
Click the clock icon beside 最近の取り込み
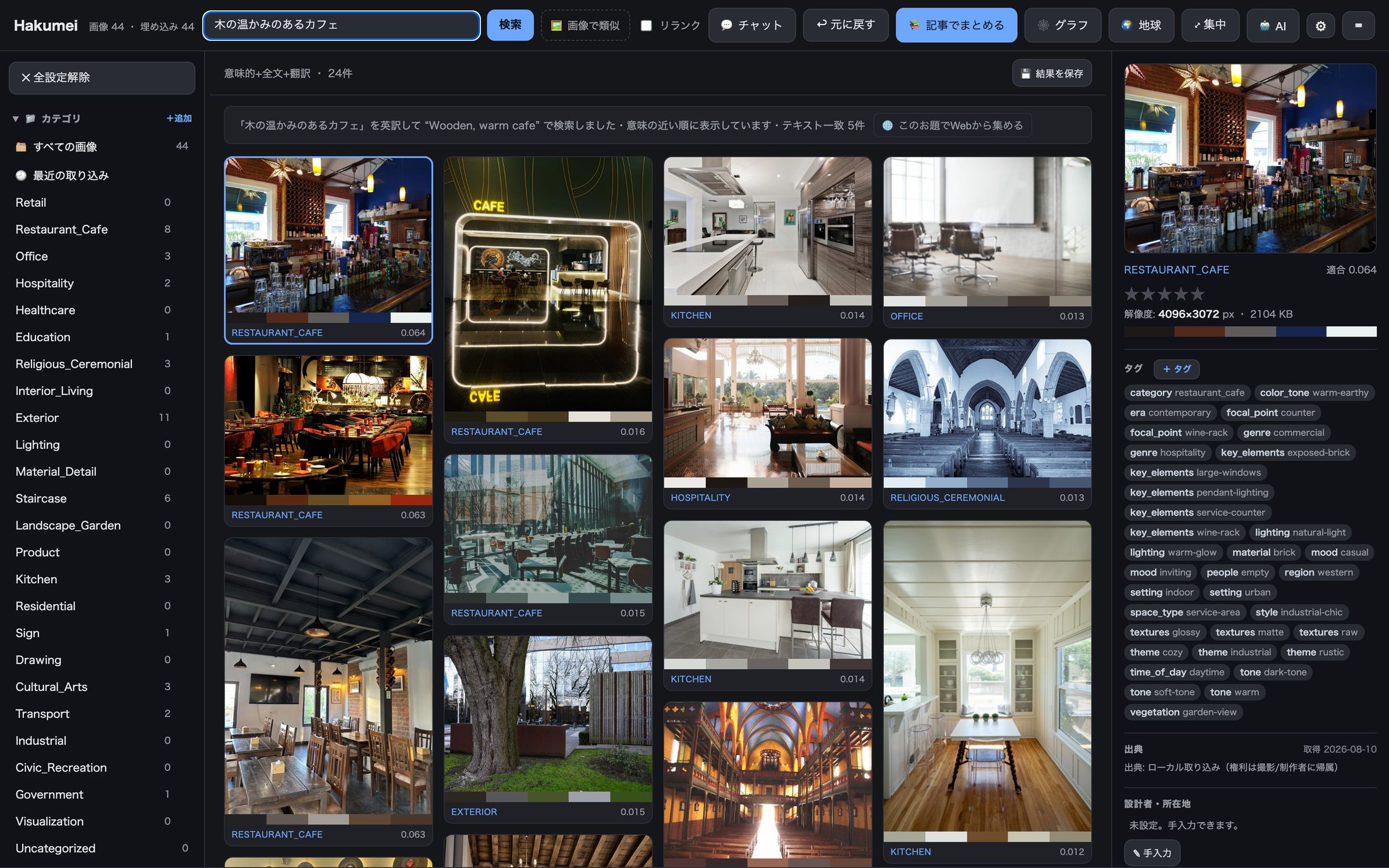21,175
